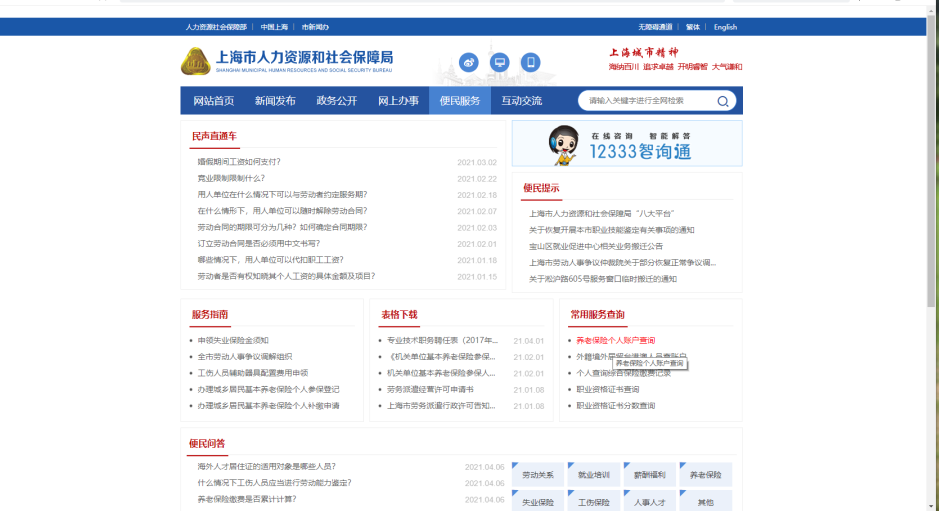Open question 哪些情况下用人单位可以代扣职工工资
The width and height of the screenshot is (939, 511).
click(x=271, y=259)
